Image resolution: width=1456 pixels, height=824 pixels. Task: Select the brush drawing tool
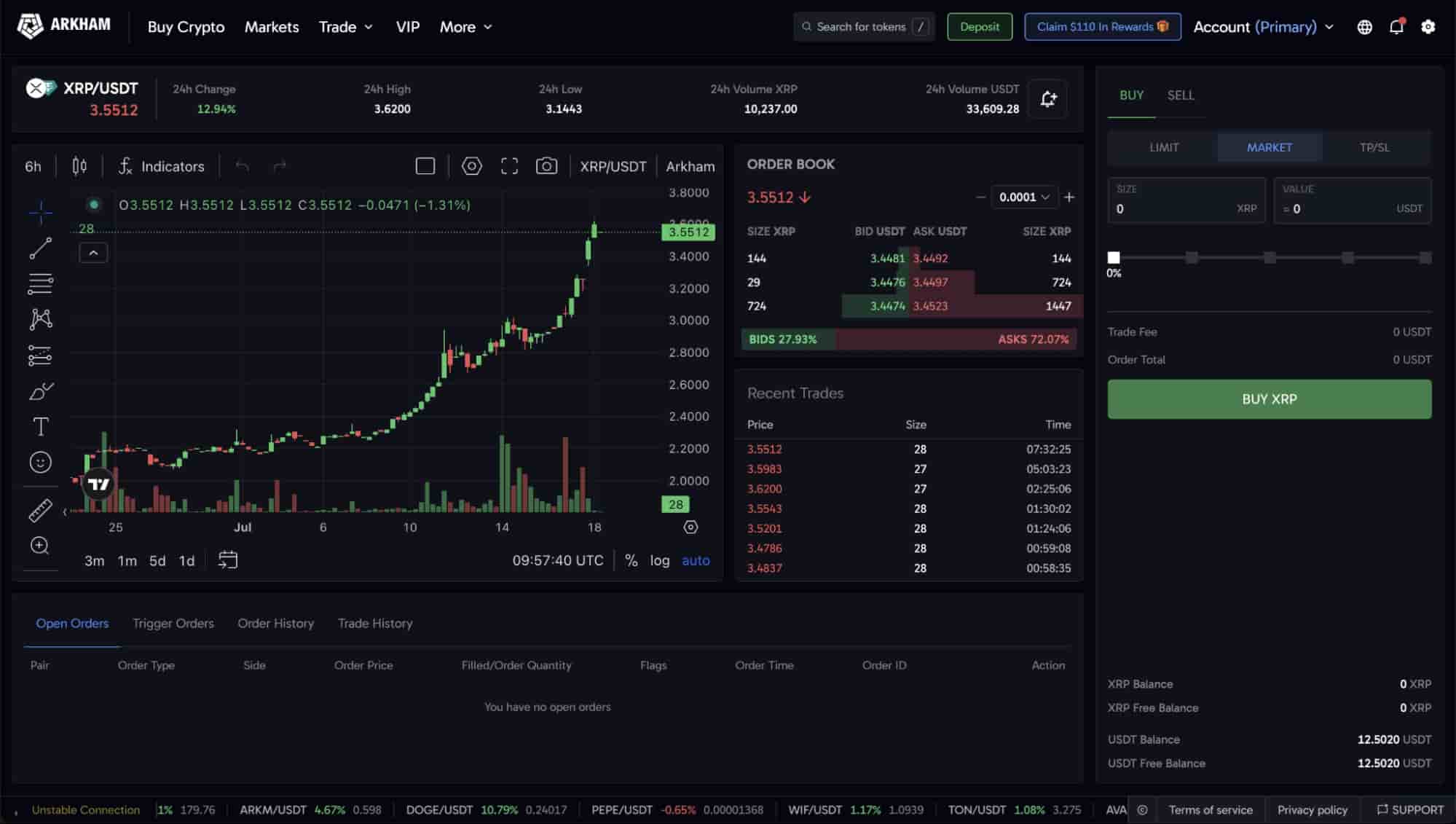[41, 391]
